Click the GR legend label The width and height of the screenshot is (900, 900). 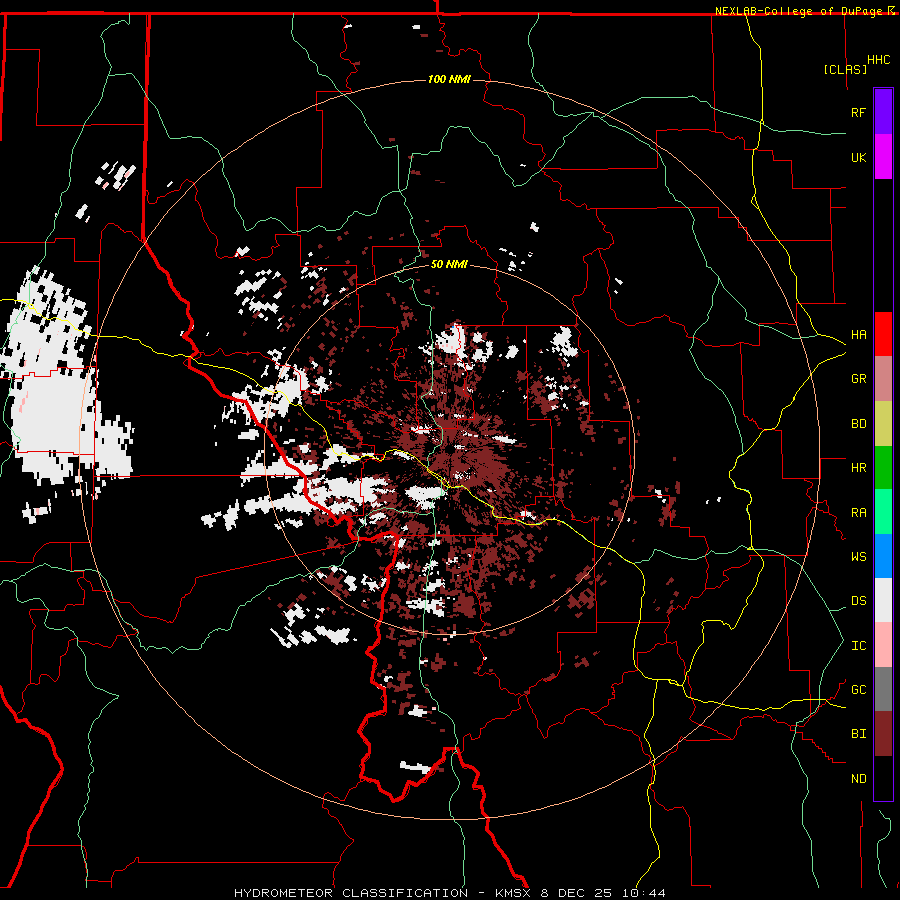click(x=858, y=379)
